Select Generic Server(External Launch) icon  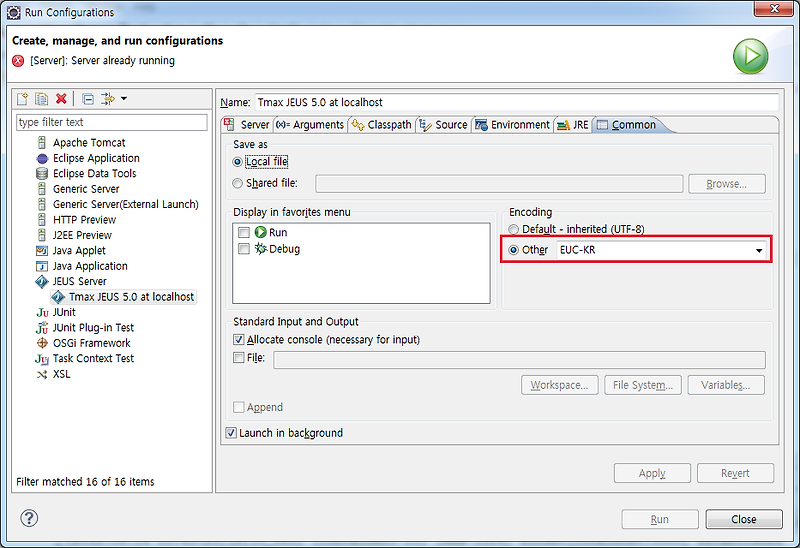42,204
